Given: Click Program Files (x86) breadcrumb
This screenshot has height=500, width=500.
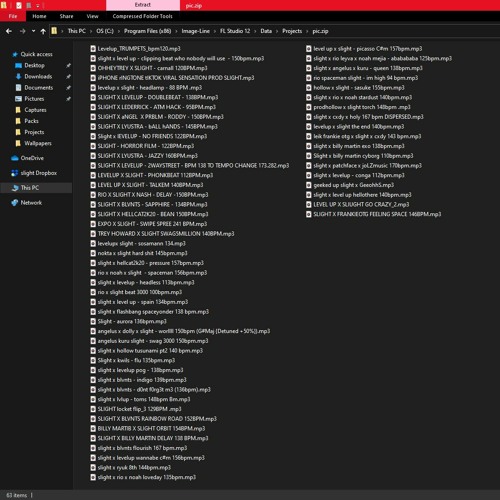Looking at the screenshot, I should click(x=147, y=31).
